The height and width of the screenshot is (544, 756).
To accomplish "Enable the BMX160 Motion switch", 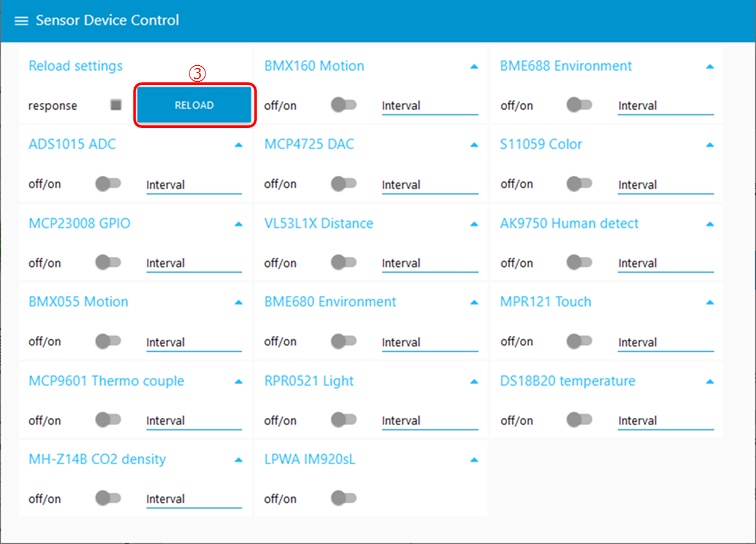I will point(344,105).
